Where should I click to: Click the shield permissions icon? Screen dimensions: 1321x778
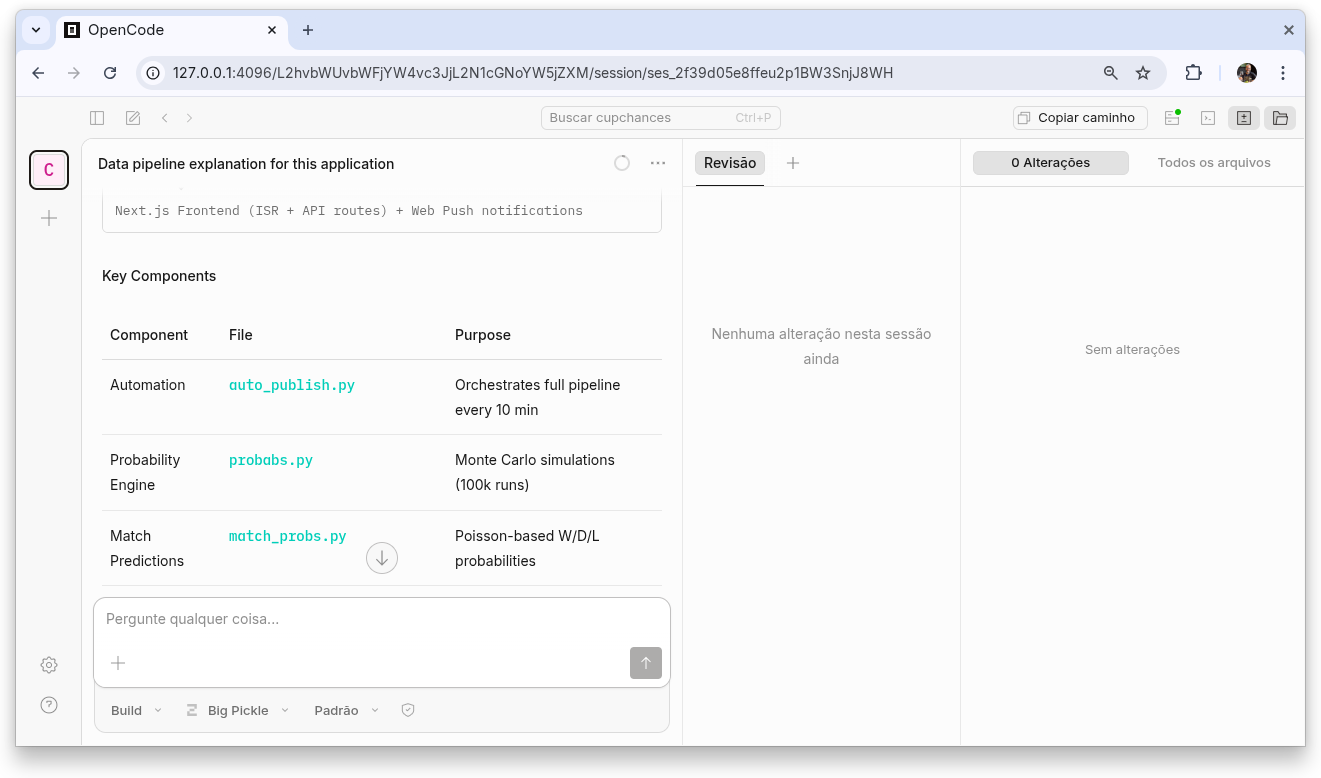click(408, 710)
